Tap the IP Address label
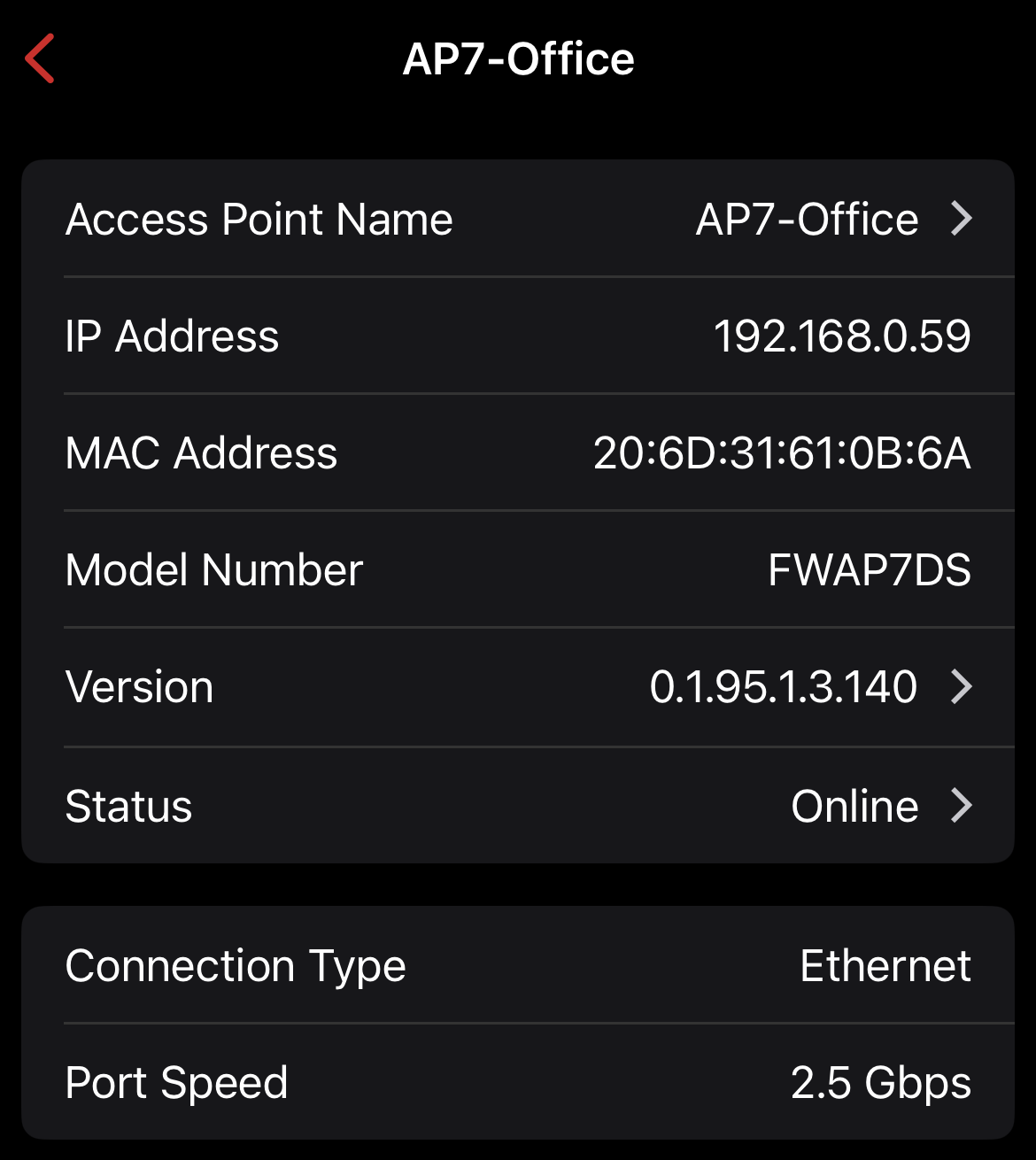 (x=172, y=336)
